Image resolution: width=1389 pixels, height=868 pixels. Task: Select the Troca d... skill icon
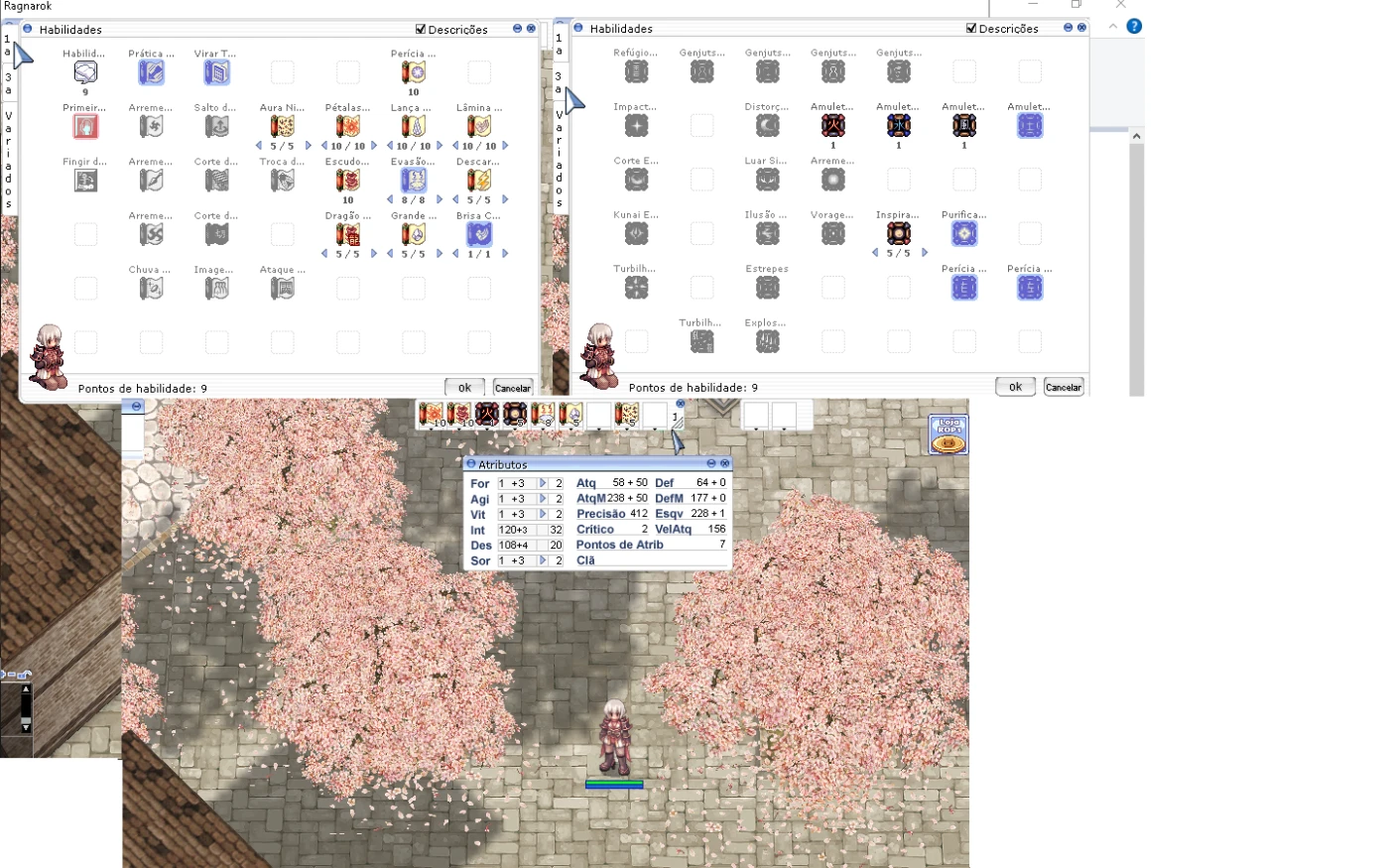(x=282, y=181)
